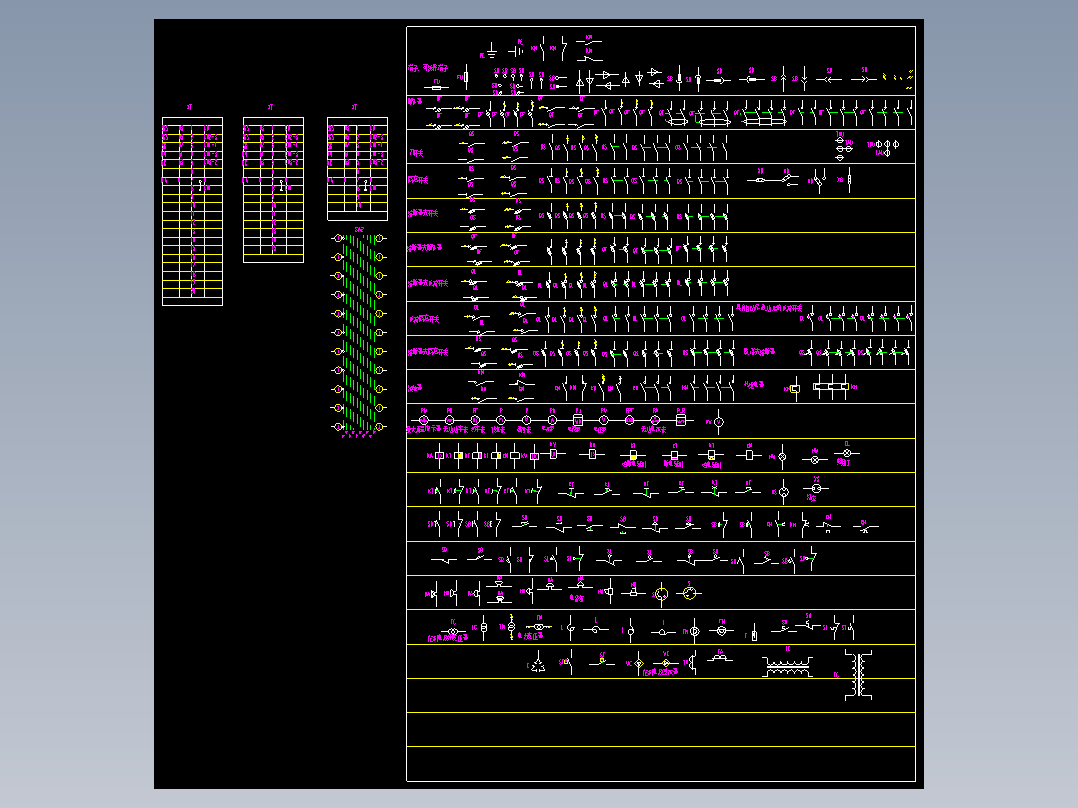Click the dashed triangle symbol in bottom row
Viewport: 1078px width, 808px height.
coord(538,664)
